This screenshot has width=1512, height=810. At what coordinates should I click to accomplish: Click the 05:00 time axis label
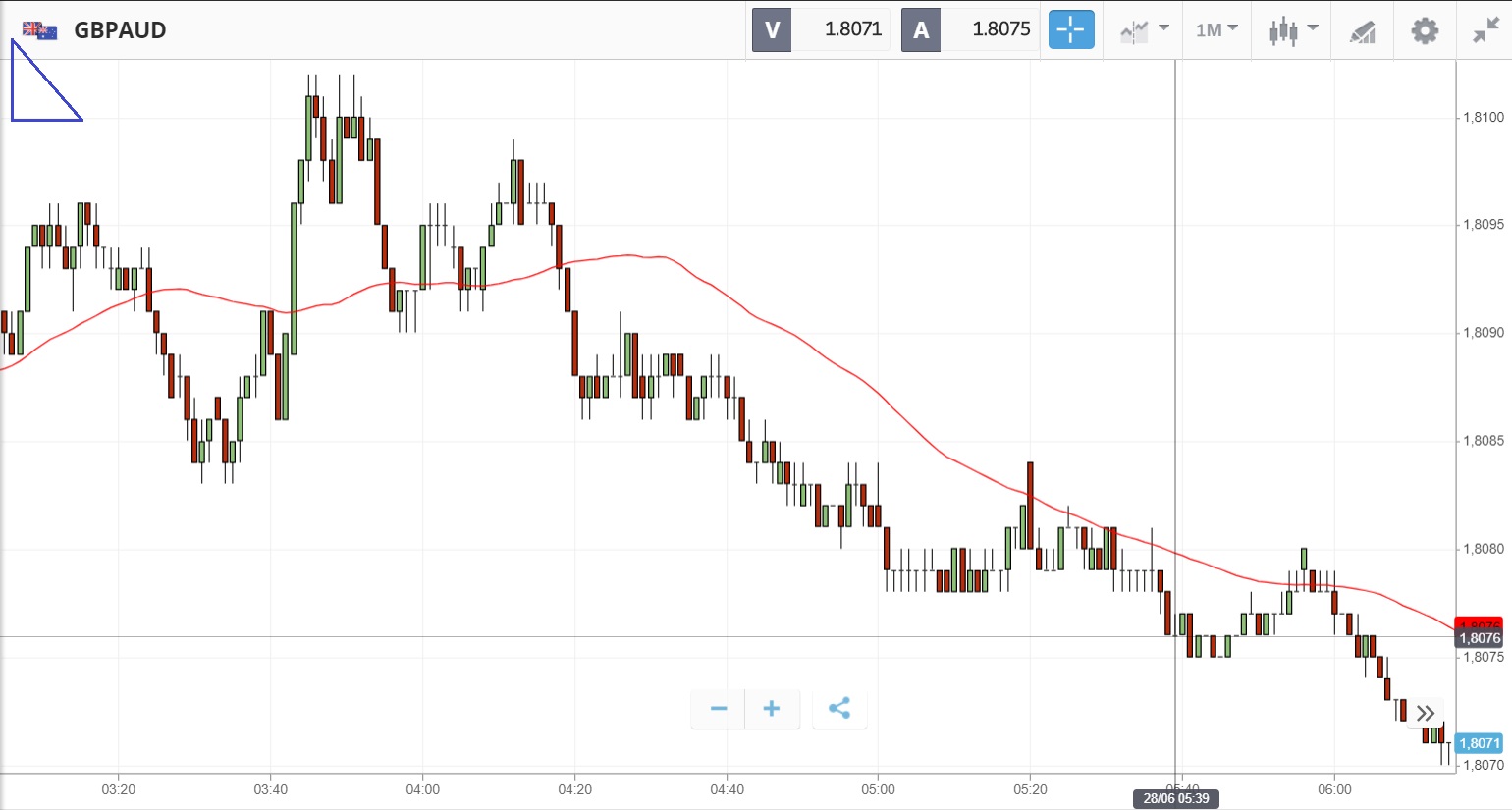tap(879, 789)
